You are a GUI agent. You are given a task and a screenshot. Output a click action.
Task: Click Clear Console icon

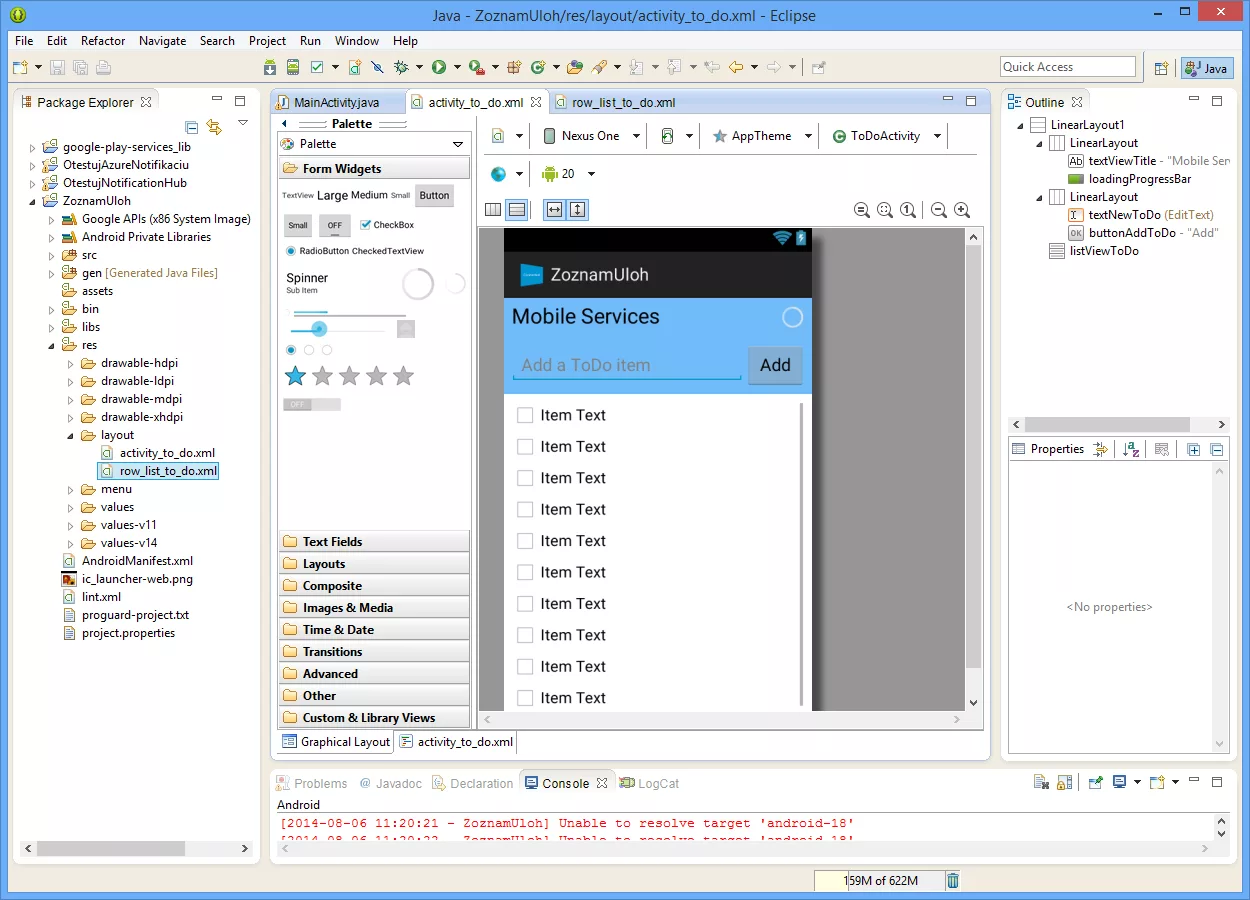pyautogui.click(x=1041, y=782)
